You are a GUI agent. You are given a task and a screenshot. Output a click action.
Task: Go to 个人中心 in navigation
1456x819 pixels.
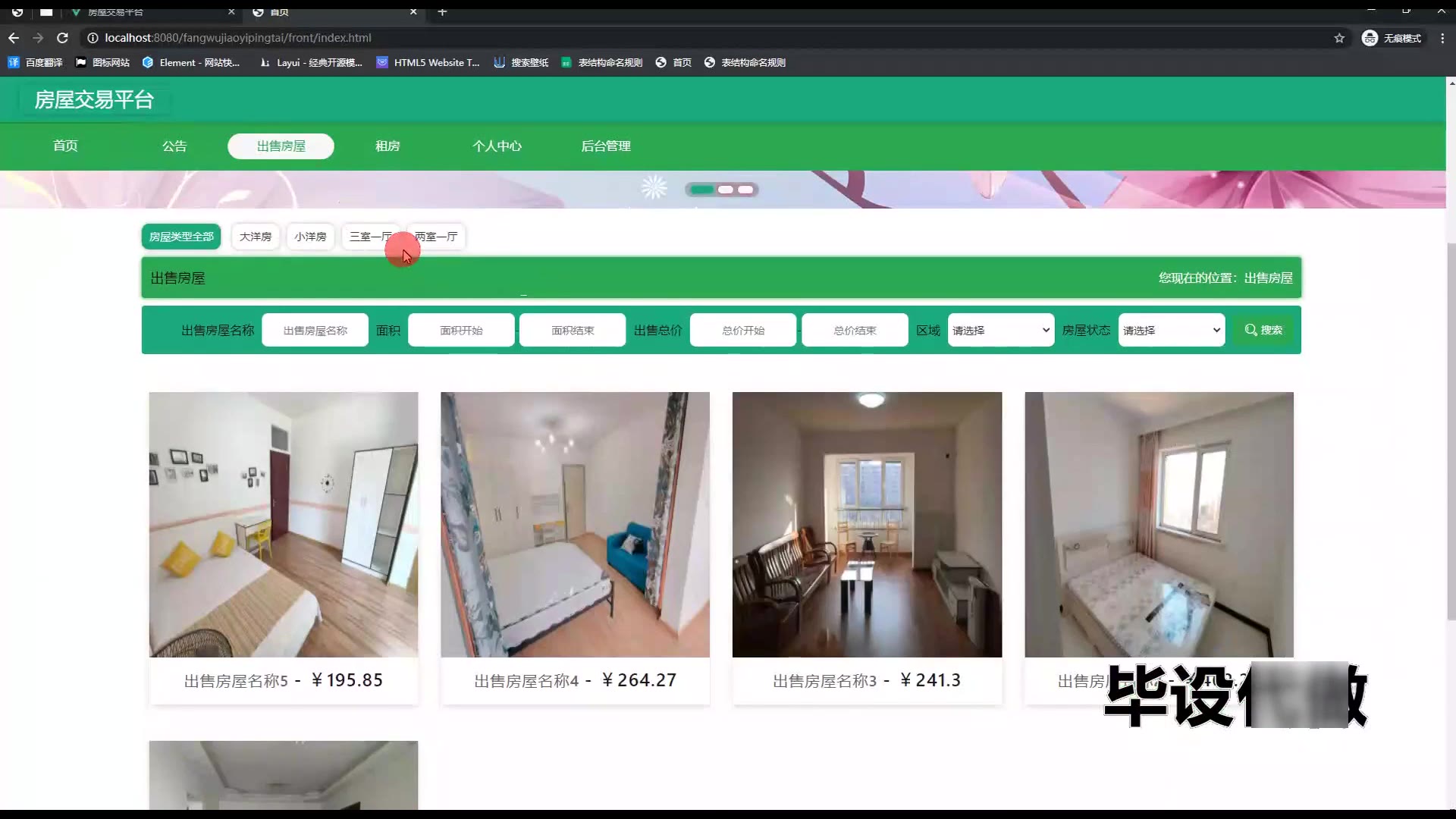[497, 146]
